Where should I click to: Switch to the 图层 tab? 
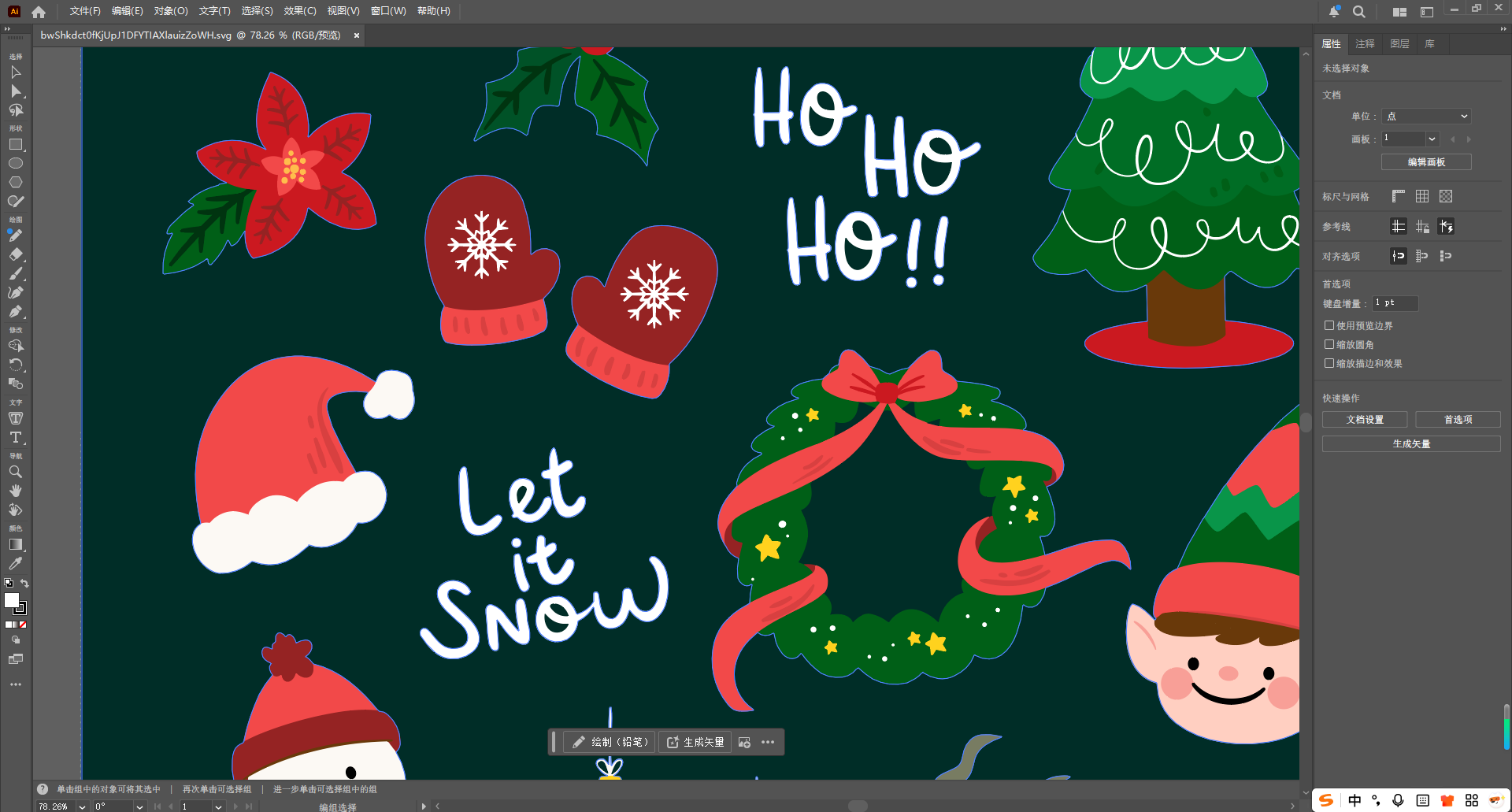[1399, 44]
